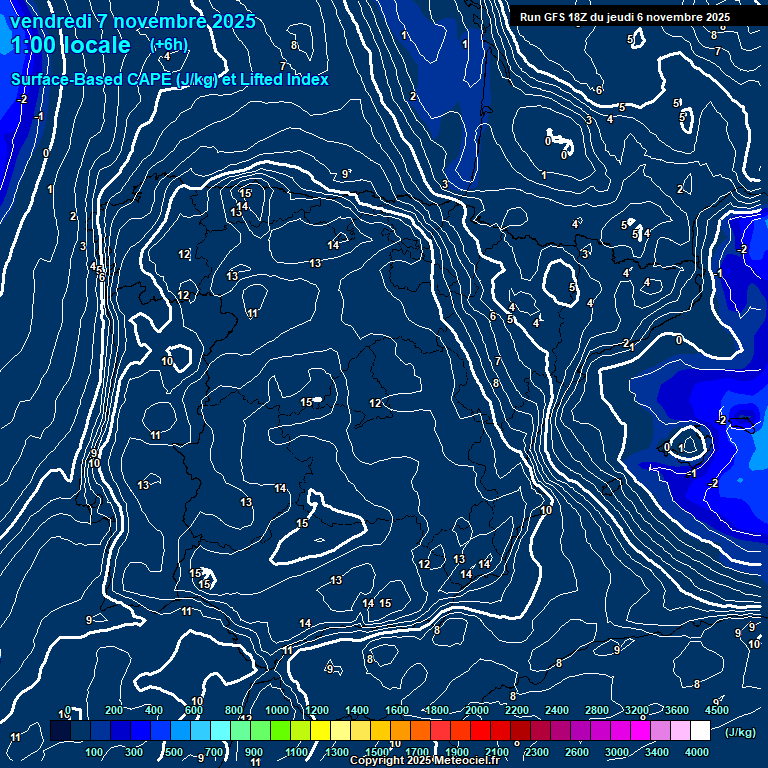Click the darkest first legend swatch
Image resolution: width=768 pixels, height=768 pixels.
[x=60, y=732]
